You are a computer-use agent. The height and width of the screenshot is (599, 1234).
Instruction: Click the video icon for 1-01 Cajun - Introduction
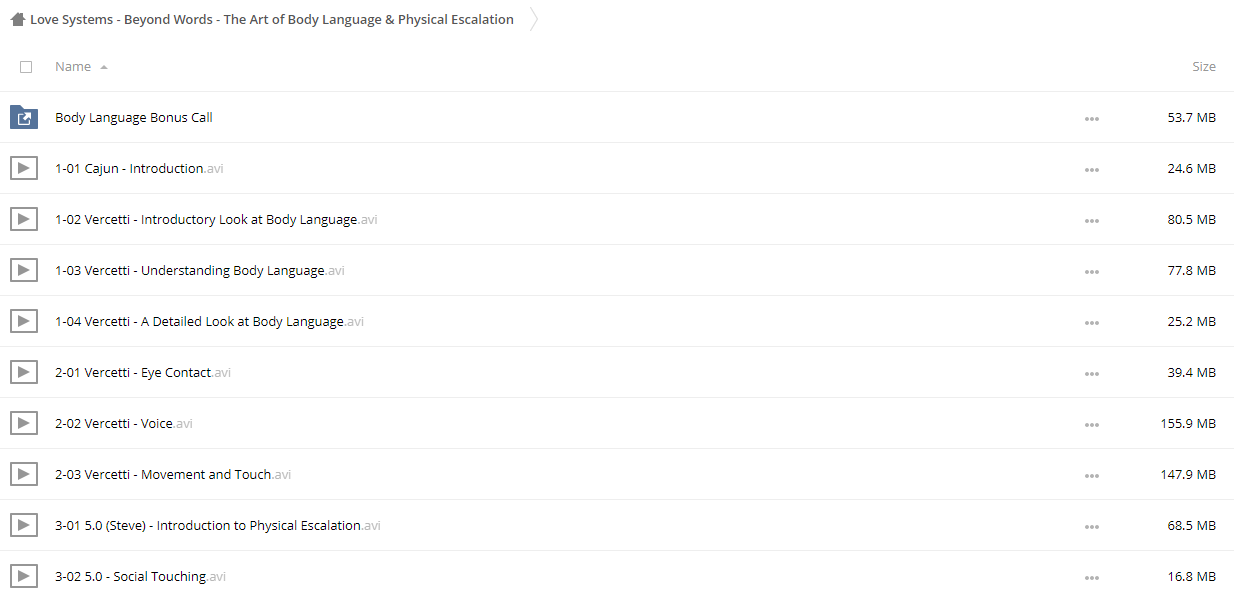click(x=24, y=168)
